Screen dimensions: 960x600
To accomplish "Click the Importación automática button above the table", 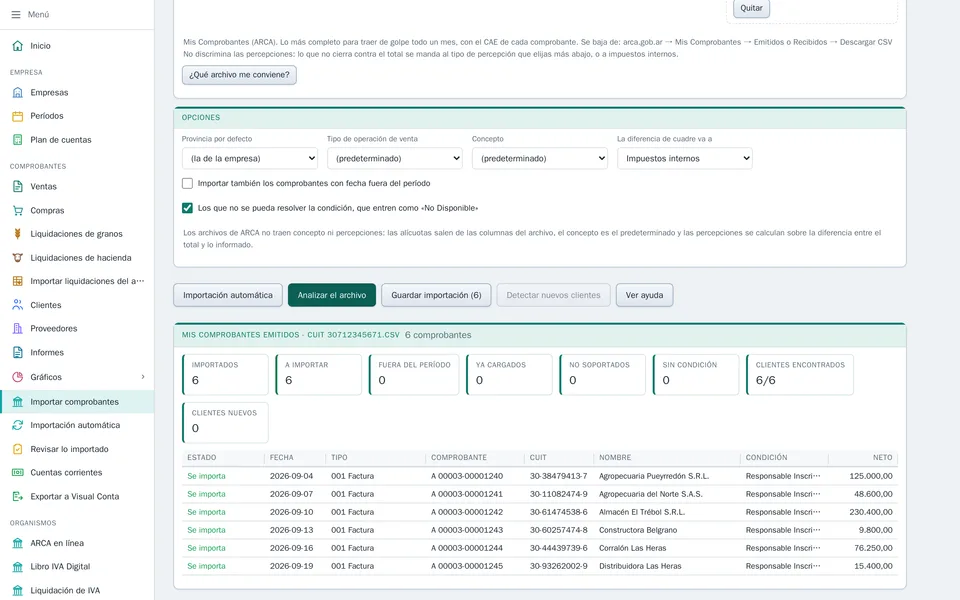I will [x=228, y=295].
